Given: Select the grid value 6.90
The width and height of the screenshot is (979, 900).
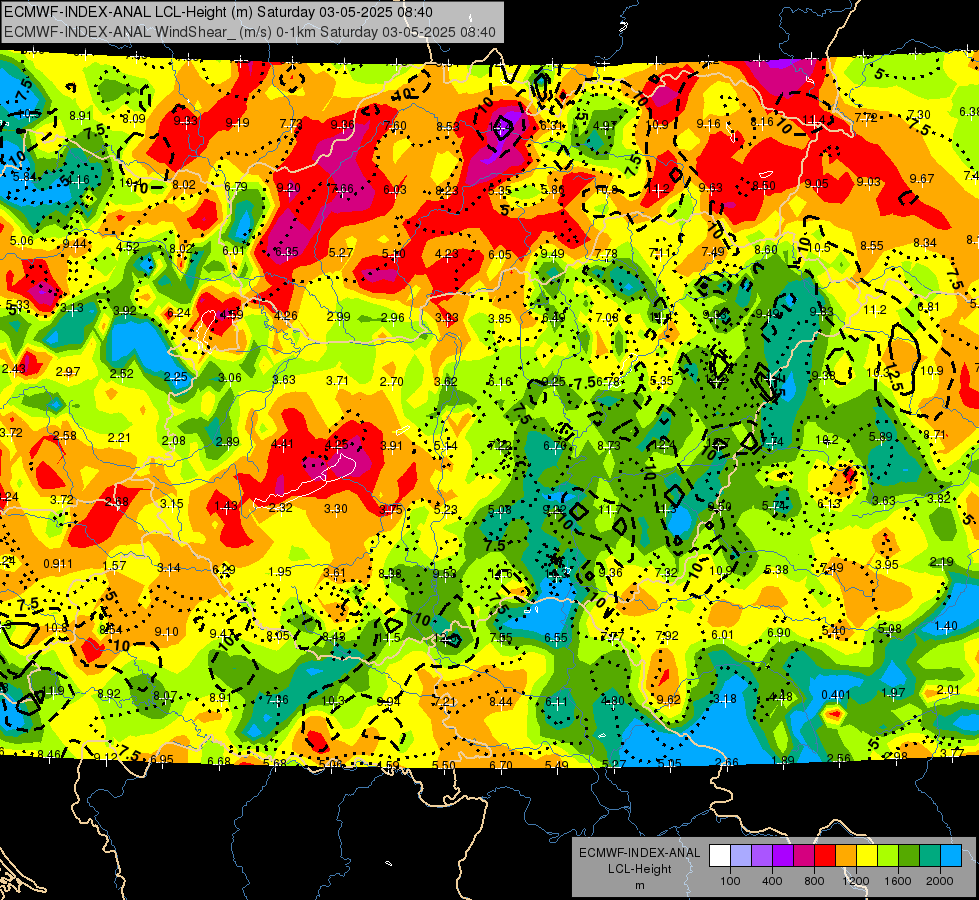Looking at the screenshot, I should coord(779,633).
